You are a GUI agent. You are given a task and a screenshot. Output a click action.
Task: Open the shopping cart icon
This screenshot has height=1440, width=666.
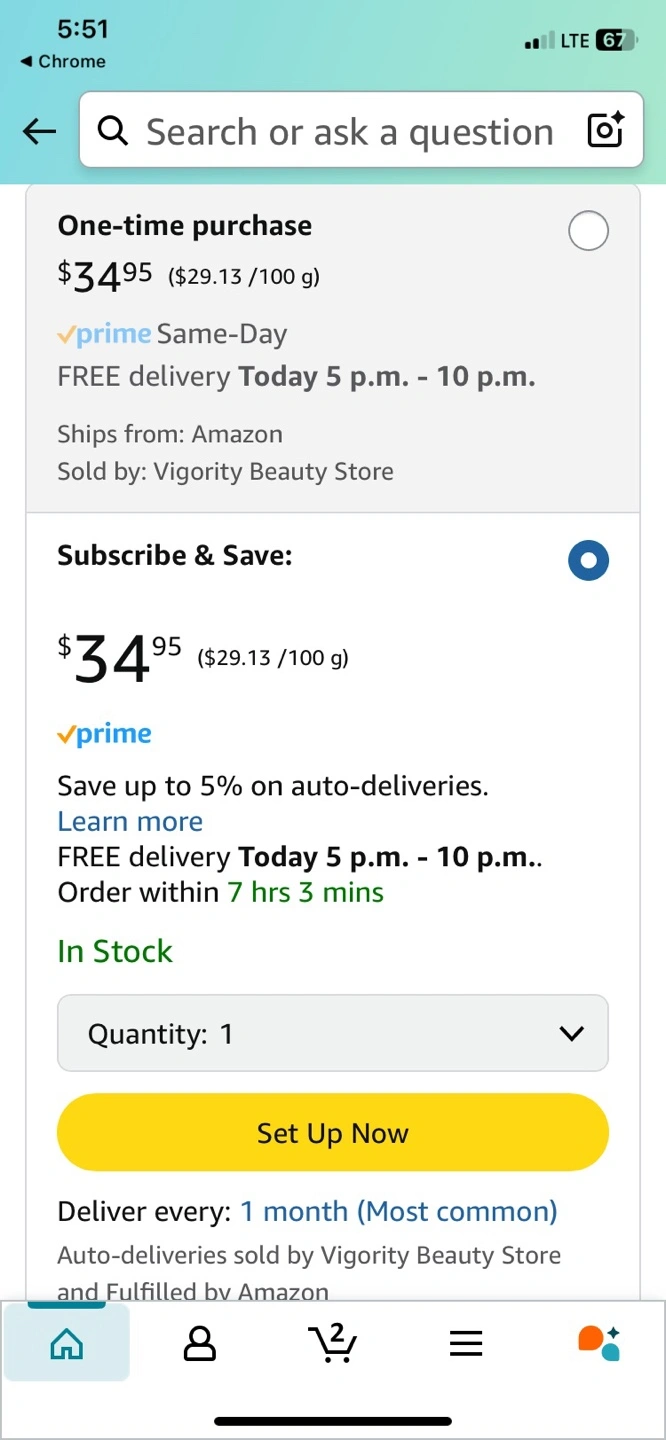click(x=332, y=1343)
